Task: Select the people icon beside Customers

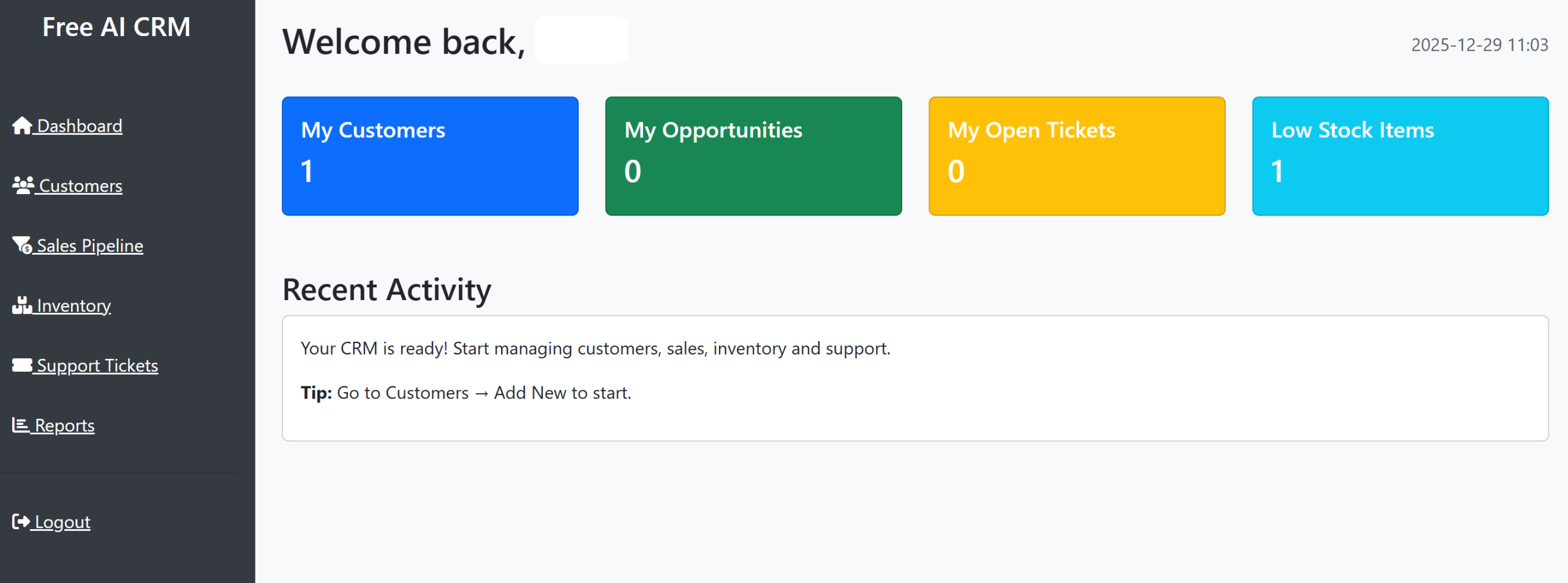Action: click(23, 185)
